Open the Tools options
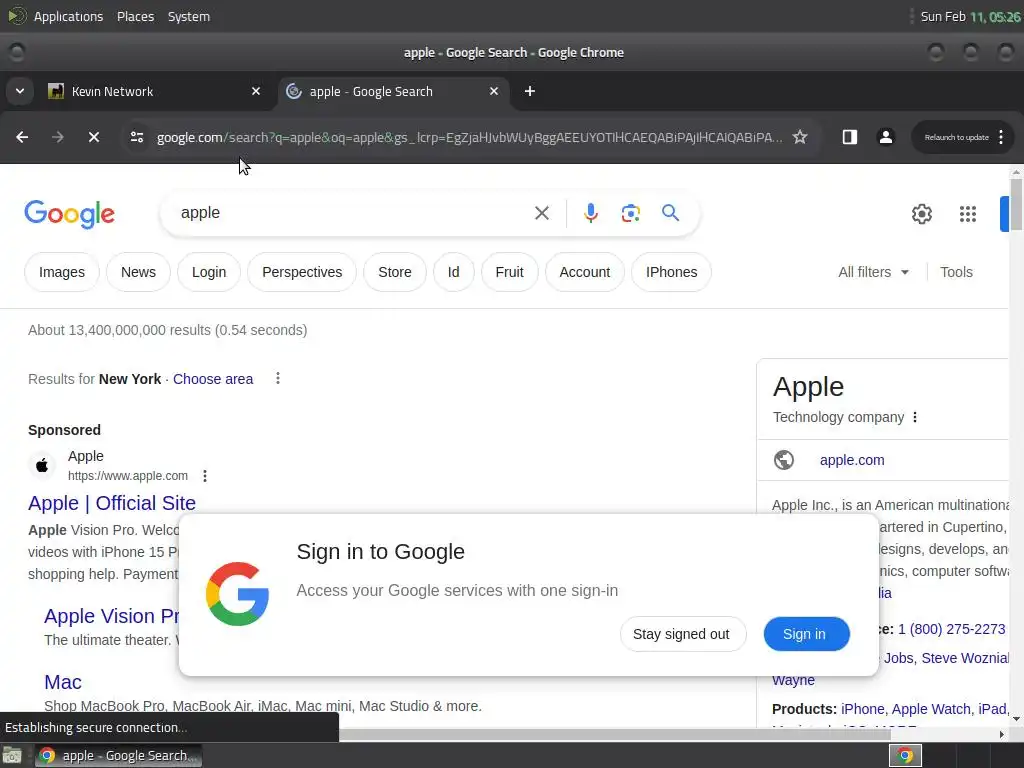 click(956, 272)
